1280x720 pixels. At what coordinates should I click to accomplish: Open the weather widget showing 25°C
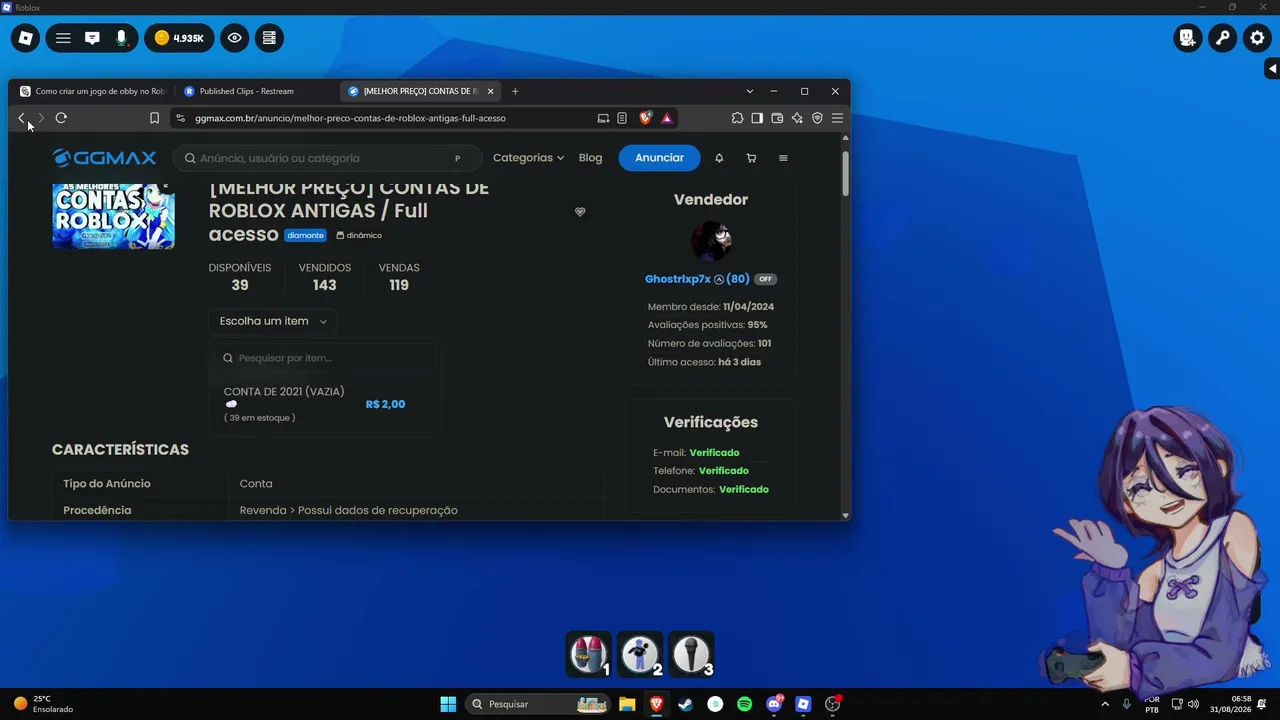[x=43, y=704]
